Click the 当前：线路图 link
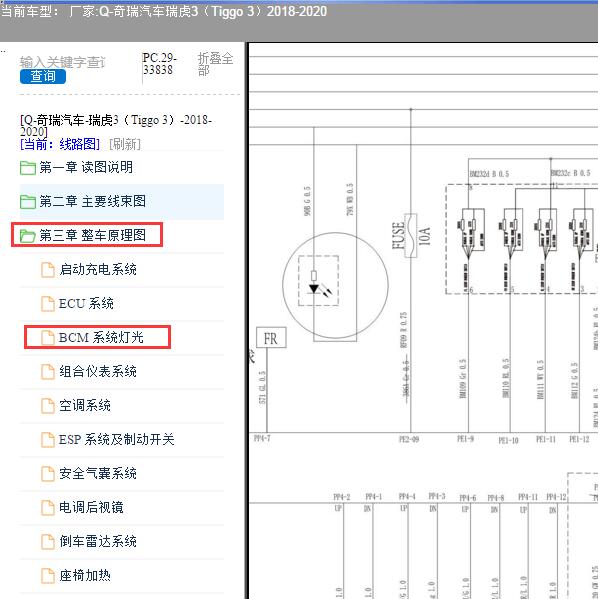Image resolution: width=598 pixels, height=599 pixels. [60, 144]
